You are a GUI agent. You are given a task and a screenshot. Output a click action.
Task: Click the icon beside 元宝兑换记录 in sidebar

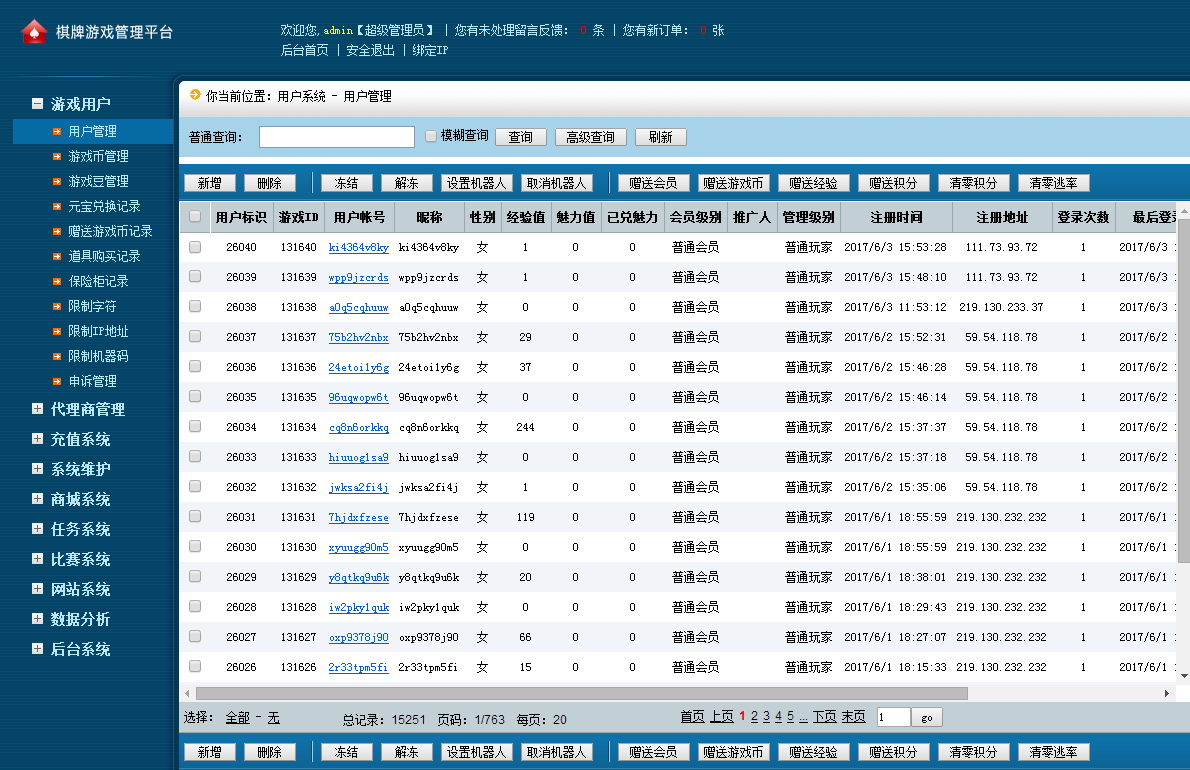(x=57, y=206)
